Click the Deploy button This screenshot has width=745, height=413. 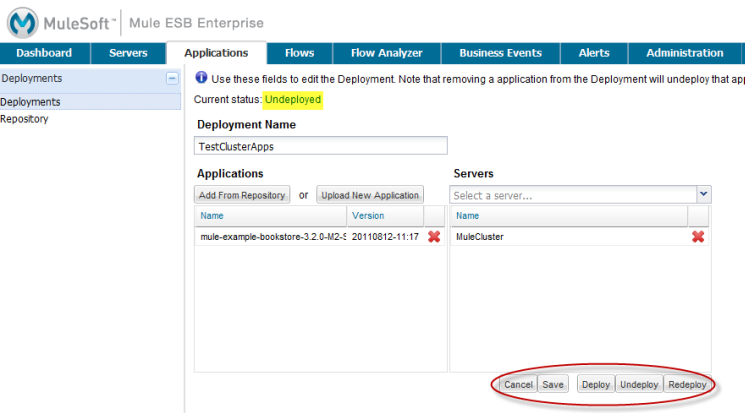[596, 384]
